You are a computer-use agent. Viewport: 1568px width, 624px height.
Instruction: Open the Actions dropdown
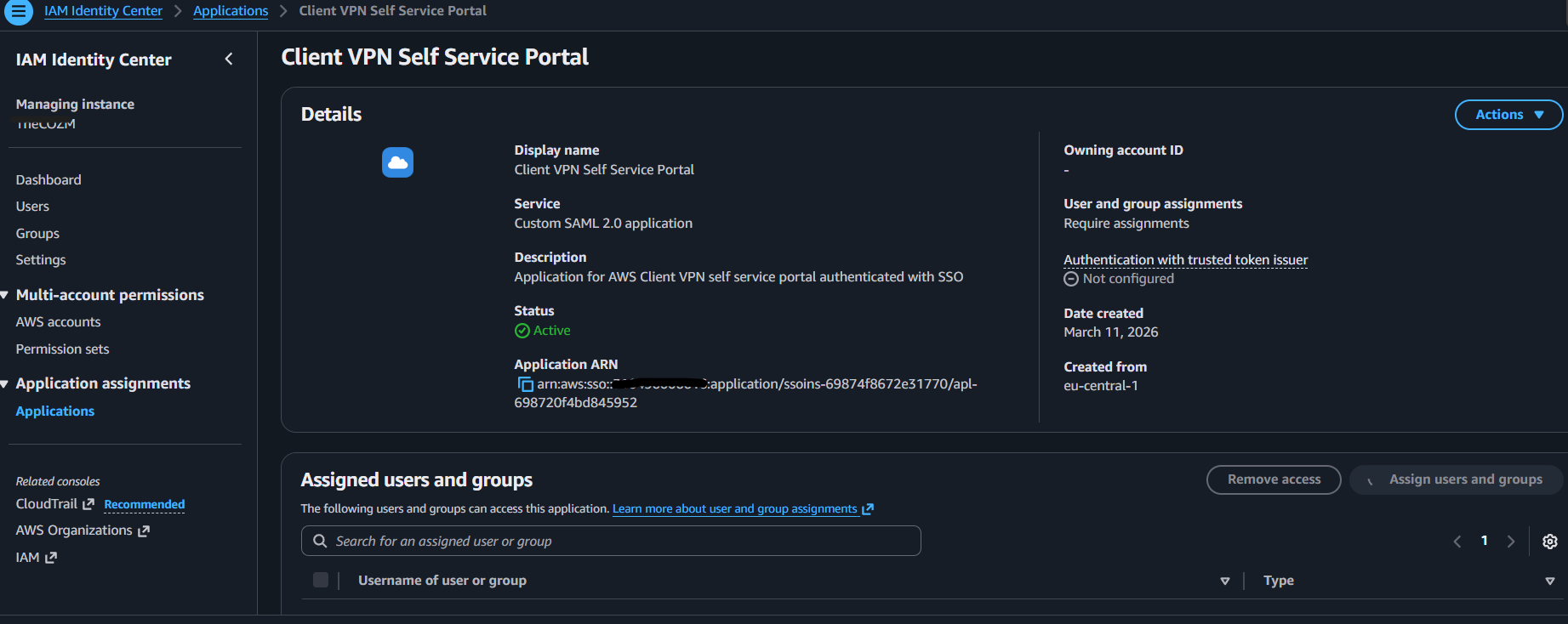pyautogui.click(x=1508, y=115)
